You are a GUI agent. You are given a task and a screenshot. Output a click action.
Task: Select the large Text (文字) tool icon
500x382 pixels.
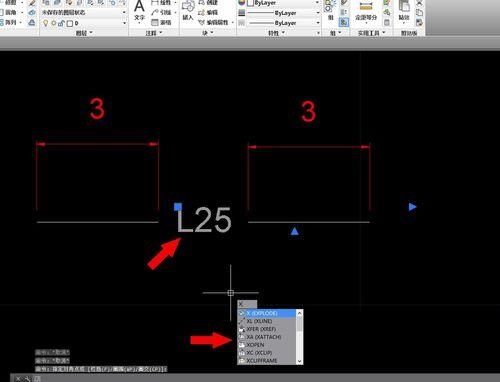139,6
